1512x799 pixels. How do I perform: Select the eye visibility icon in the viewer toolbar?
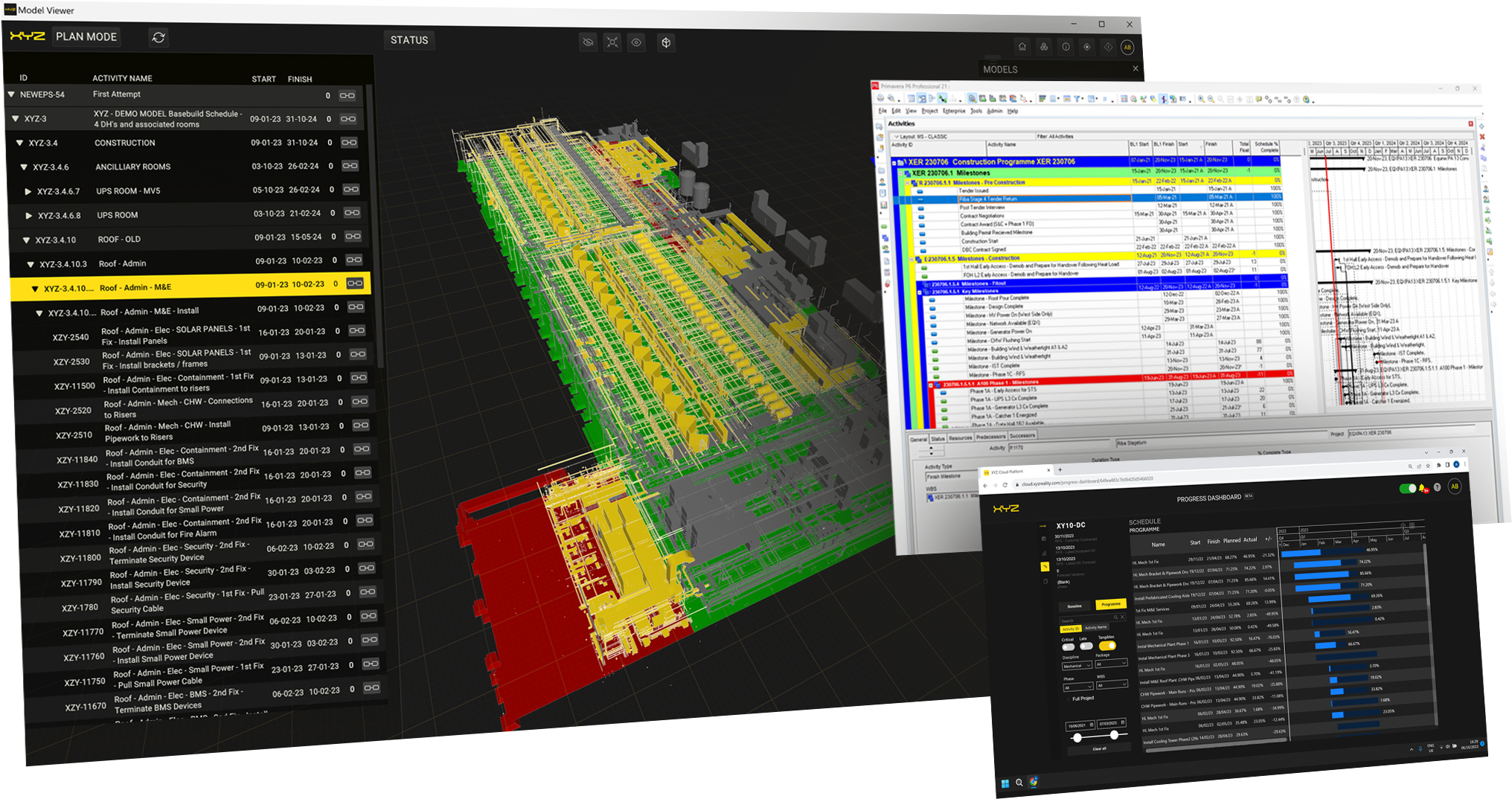[x=637, y=42]
